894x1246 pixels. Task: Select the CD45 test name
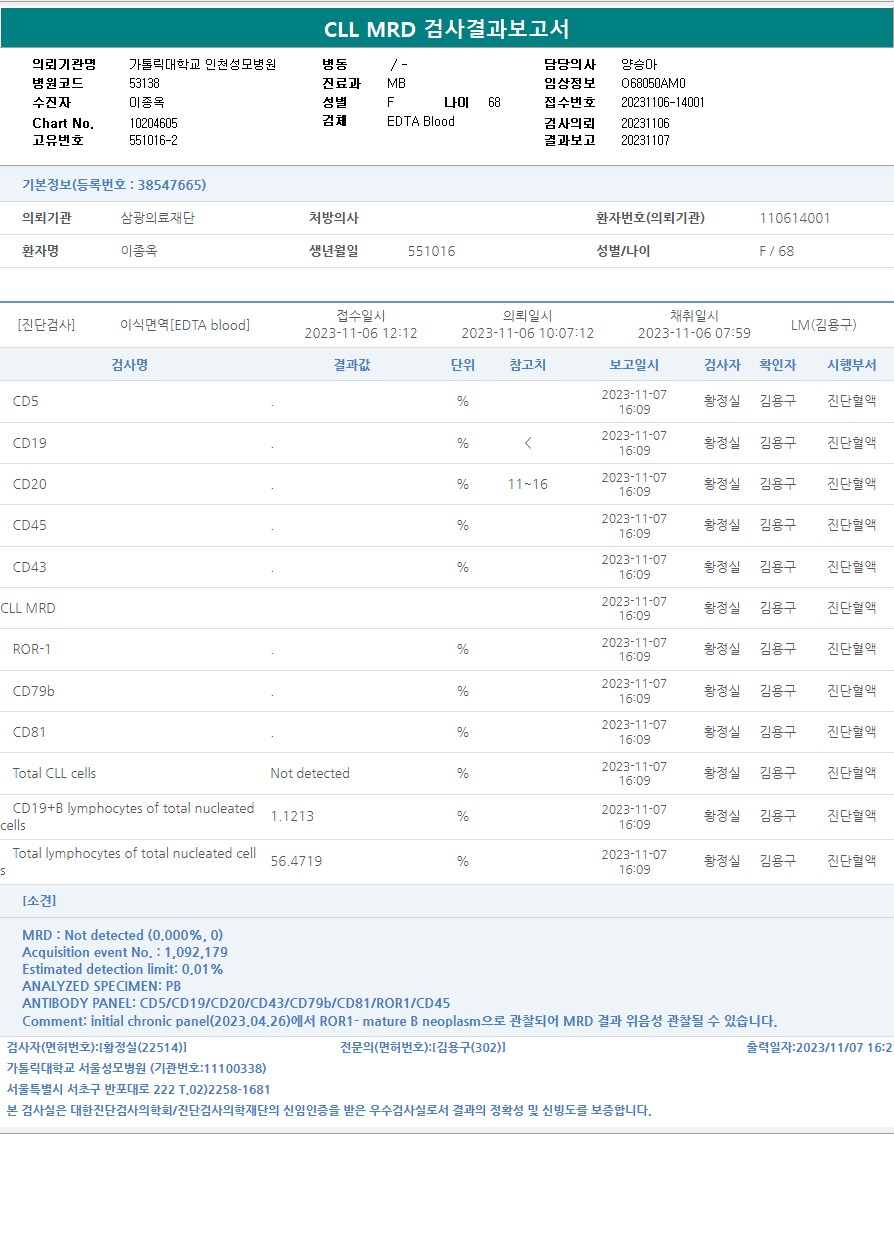(30, 525)
